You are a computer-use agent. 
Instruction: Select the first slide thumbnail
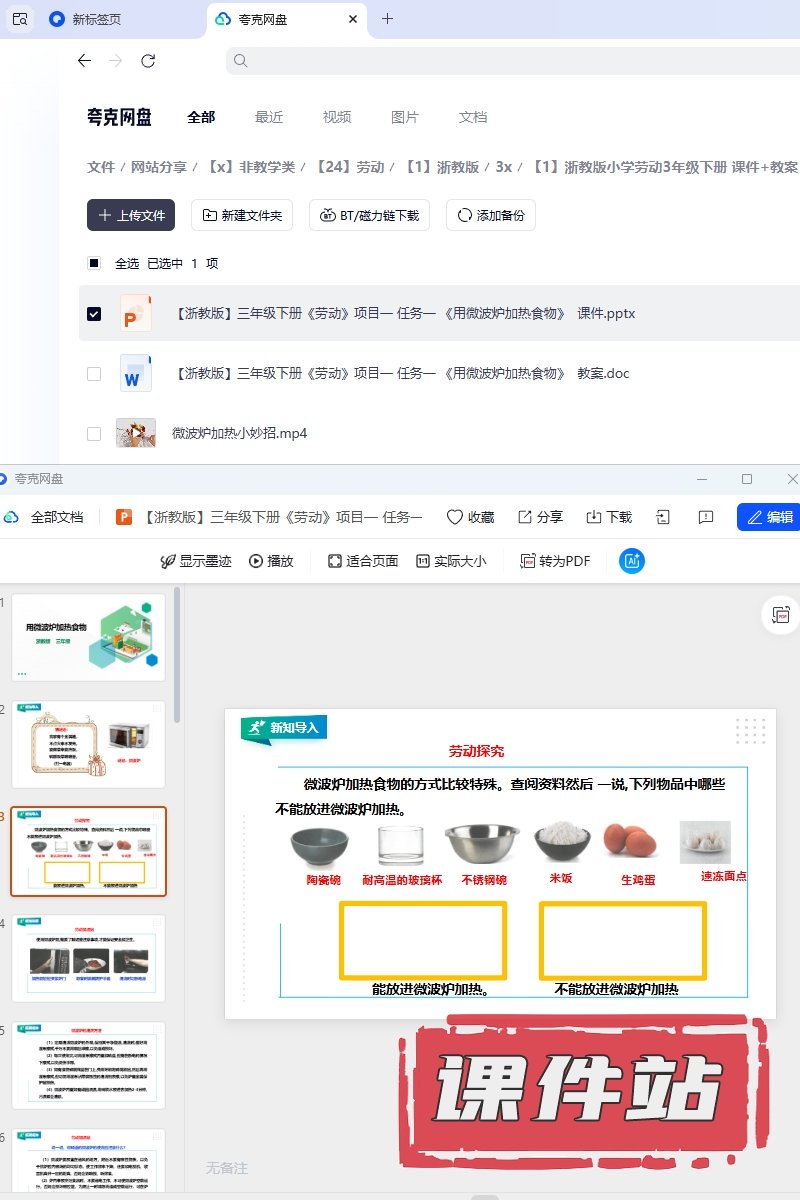pyautogui.click(x=88, y=637)
